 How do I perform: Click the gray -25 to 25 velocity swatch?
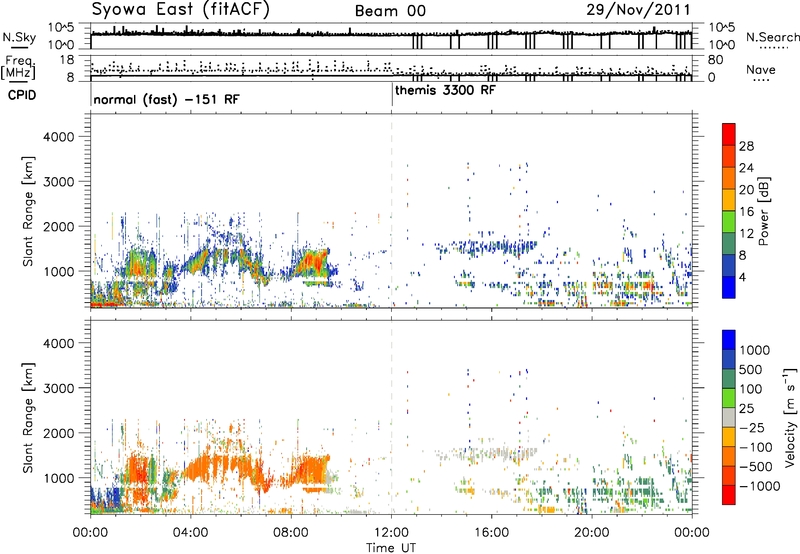(x=729, y=417)
